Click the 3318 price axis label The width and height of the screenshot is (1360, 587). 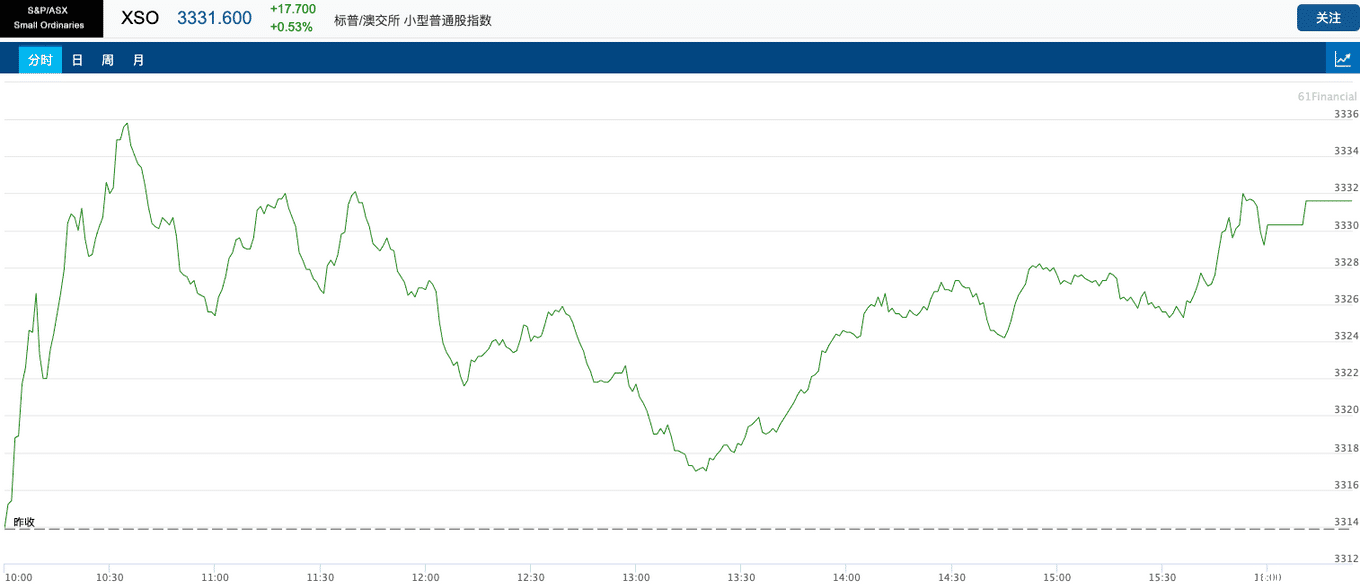1346,448
